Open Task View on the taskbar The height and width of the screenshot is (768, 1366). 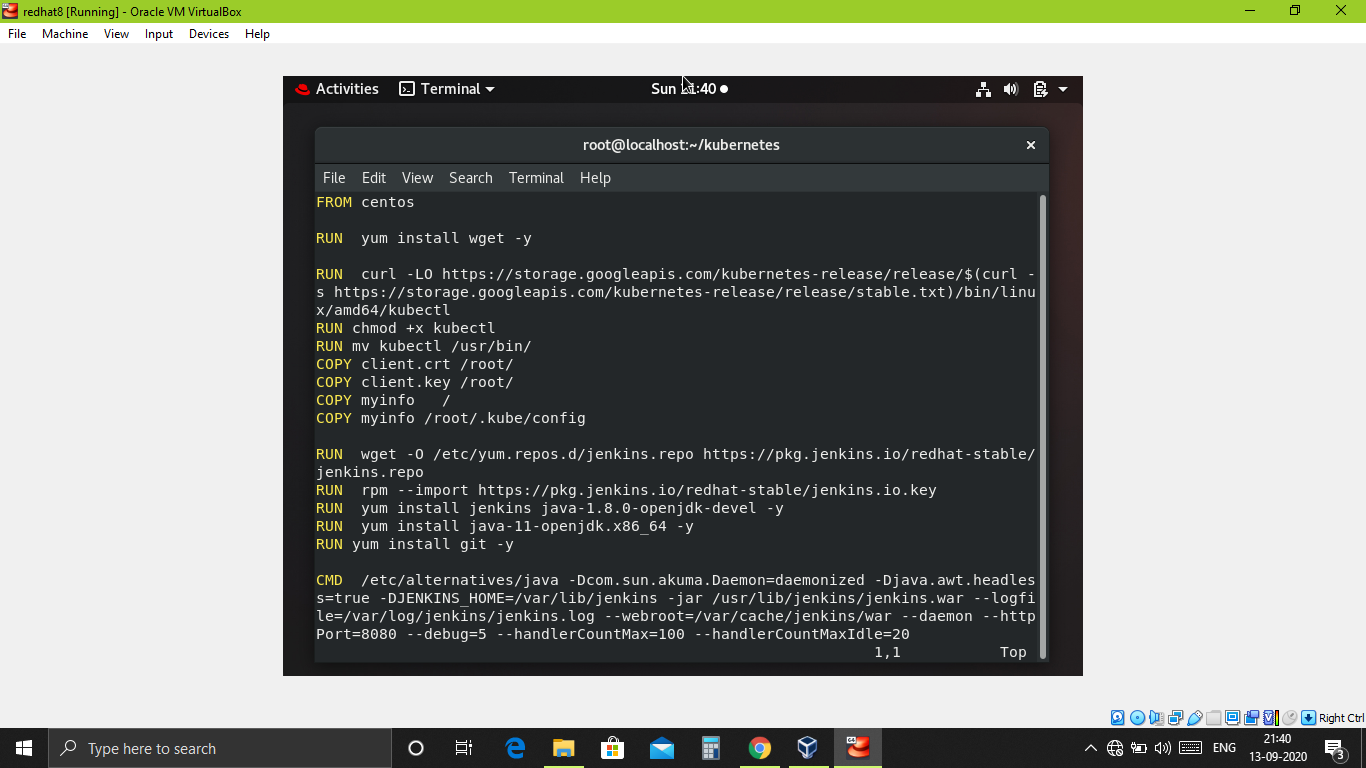(464, 748)
